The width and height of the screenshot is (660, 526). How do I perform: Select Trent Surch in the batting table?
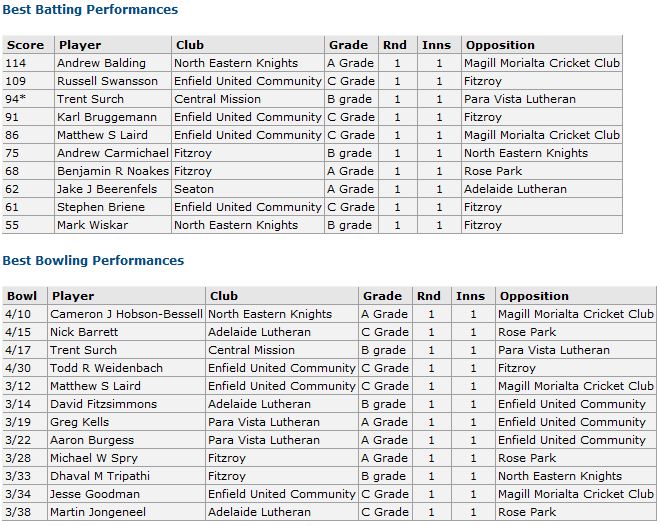(90, 99)
